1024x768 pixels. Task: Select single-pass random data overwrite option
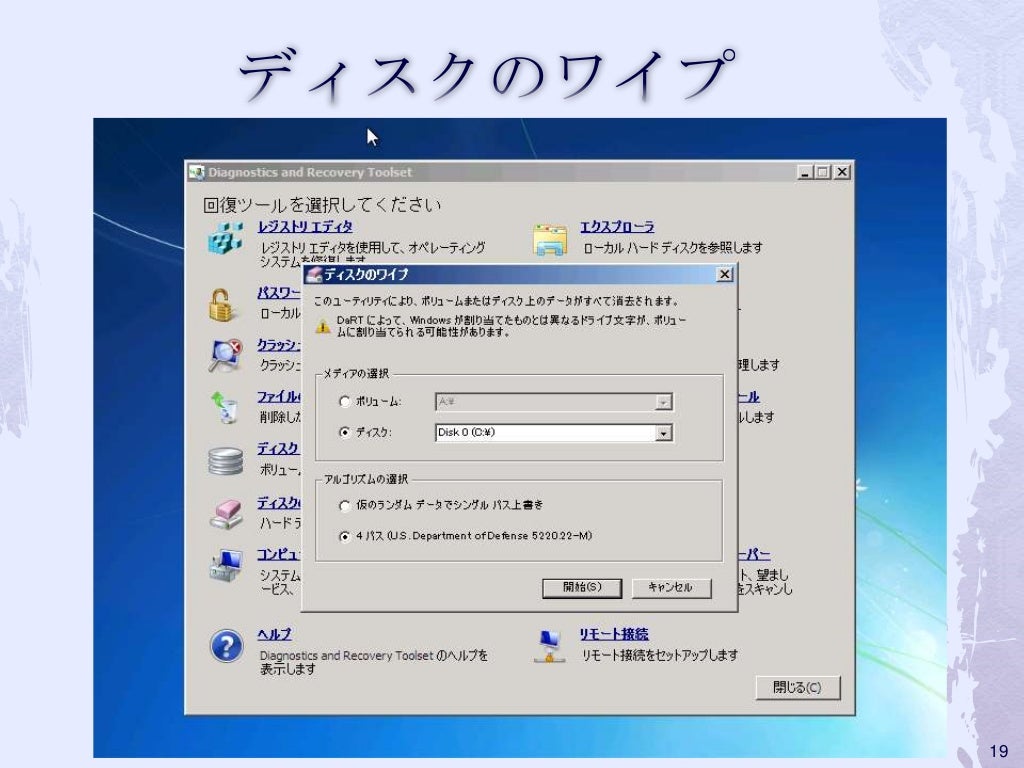tap(345, 505)
